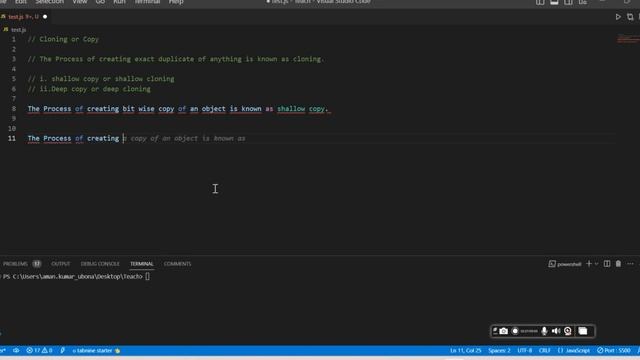The height and width of the screenshot is (360, 640).
Task: Run the current JavaScript file
Action: point(618,17)
